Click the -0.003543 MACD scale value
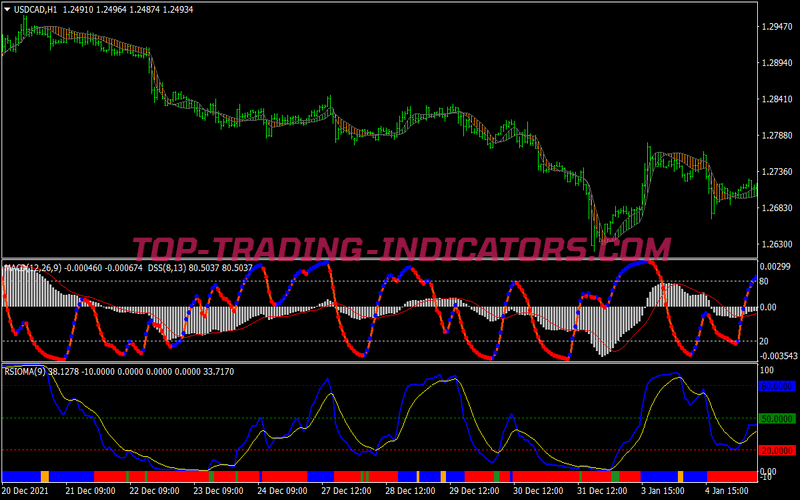Screen dimensions: 800x500 tap(776, 356)
